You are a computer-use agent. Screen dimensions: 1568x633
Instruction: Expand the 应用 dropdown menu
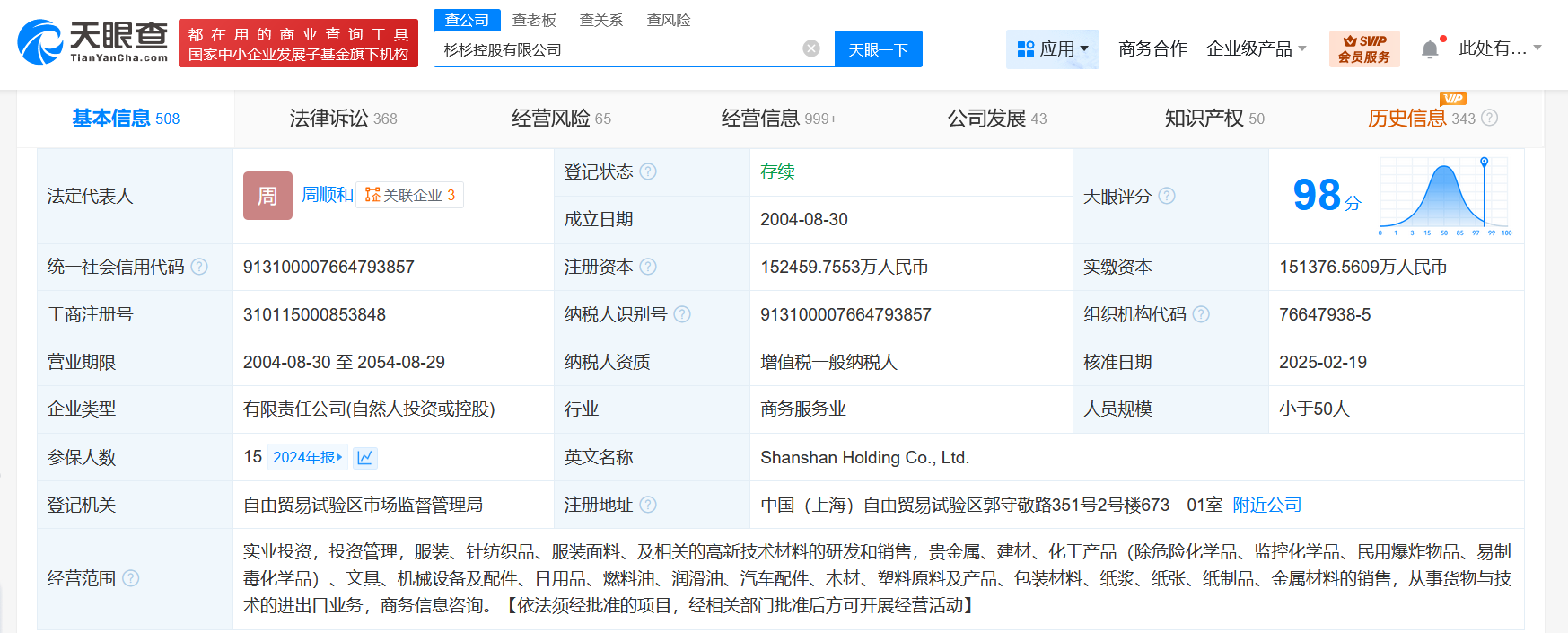[1052, 48]
